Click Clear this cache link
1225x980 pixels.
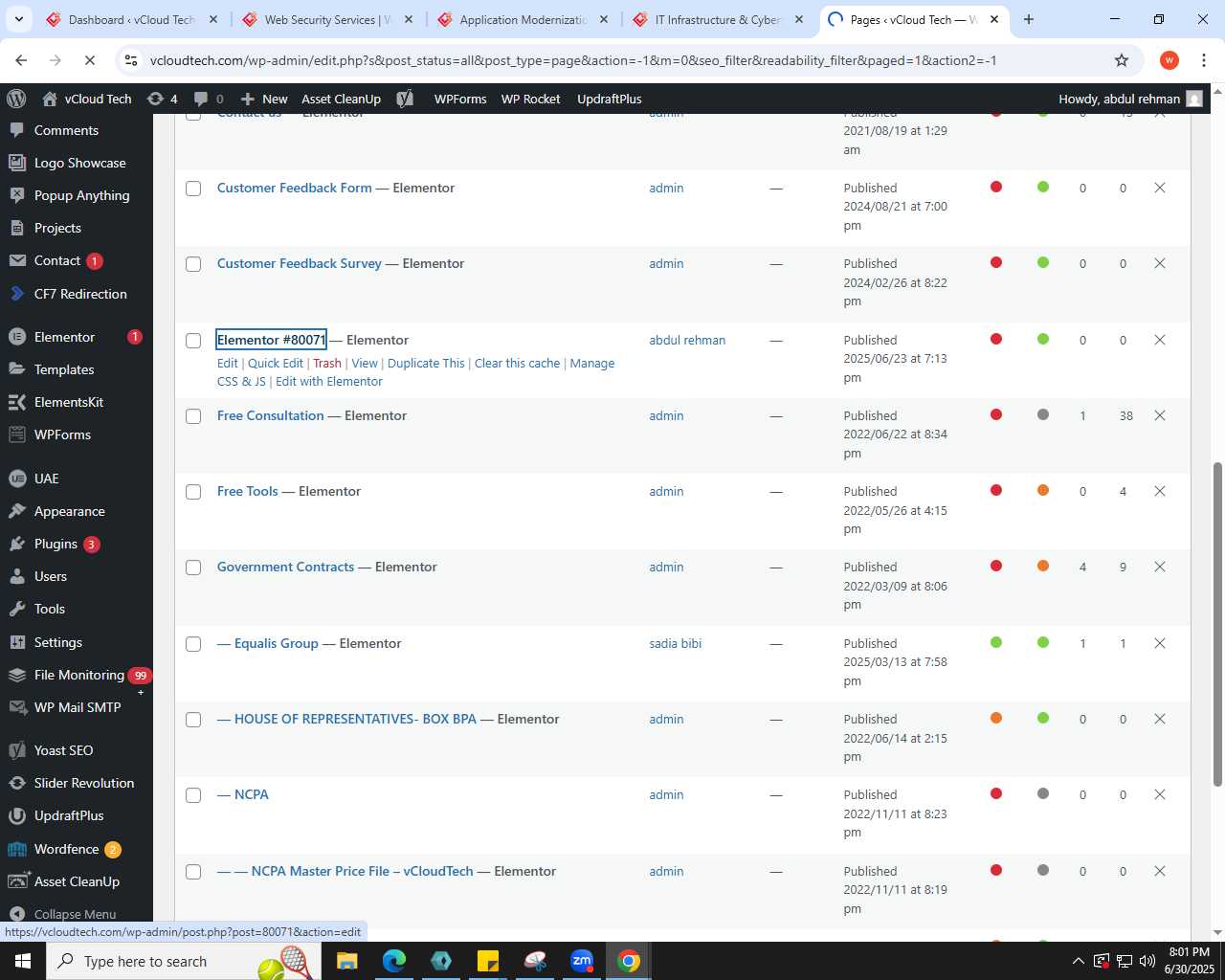tap(518, 363)
